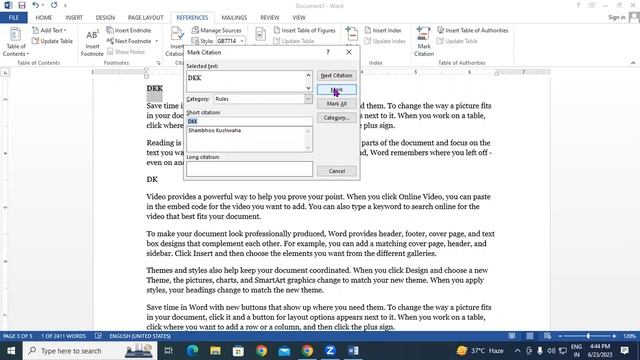Click Next Citation button in dialog

(336, 76)
